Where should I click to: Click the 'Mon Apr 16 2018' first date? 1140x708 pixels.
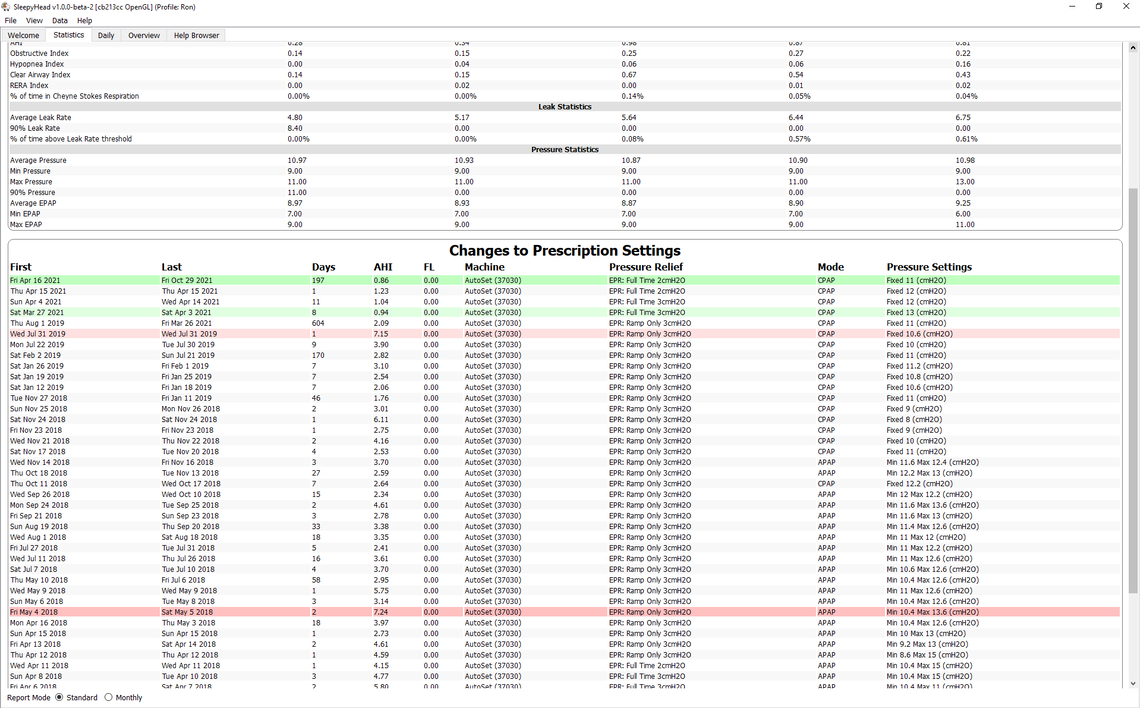click(39, 623)
